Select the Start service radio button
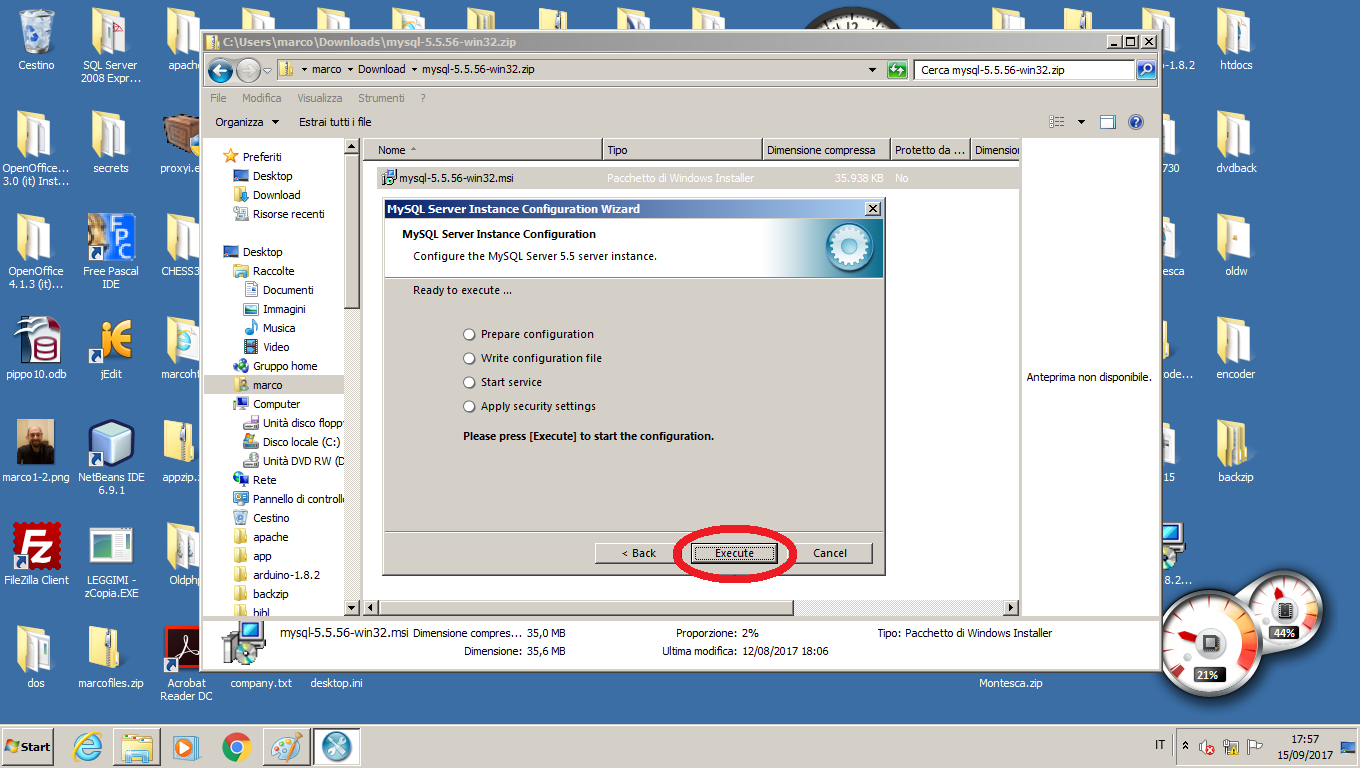Image resolution: width=1360 pixels, height=768 pixels. 470,382
